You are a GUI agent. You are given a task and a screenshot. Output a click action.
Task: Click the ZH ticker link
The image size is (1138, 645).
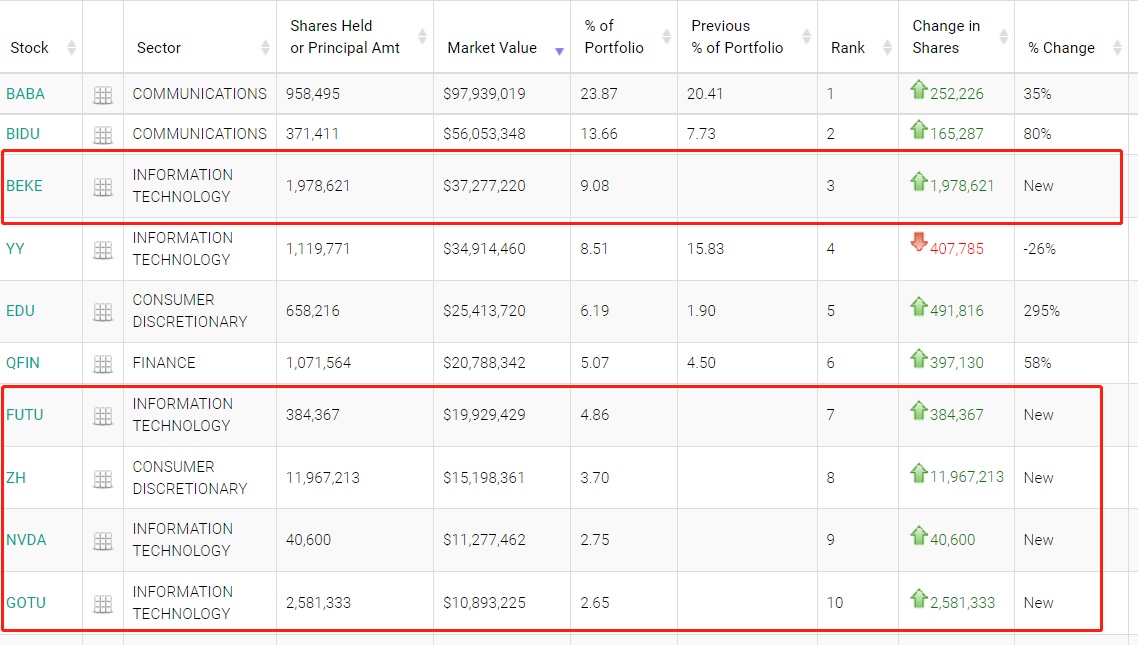(x=16, y=477)
